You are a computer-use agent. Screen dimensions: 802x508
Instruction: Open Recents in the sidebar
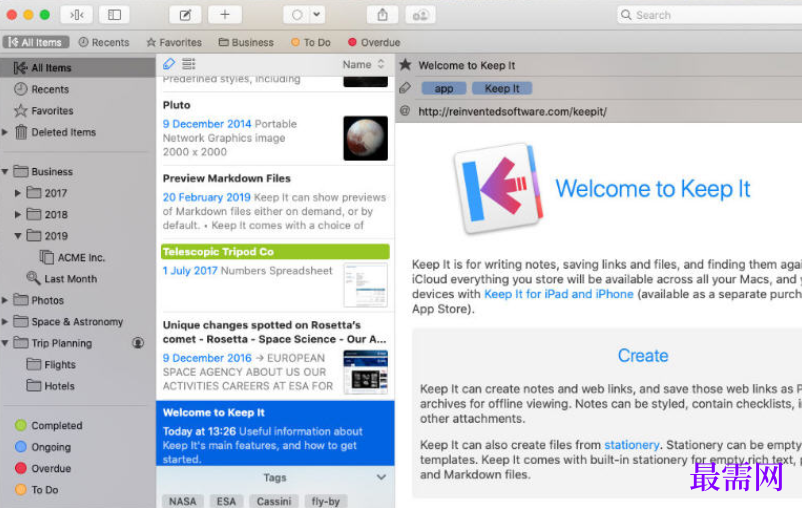click(x=50, y=89)
